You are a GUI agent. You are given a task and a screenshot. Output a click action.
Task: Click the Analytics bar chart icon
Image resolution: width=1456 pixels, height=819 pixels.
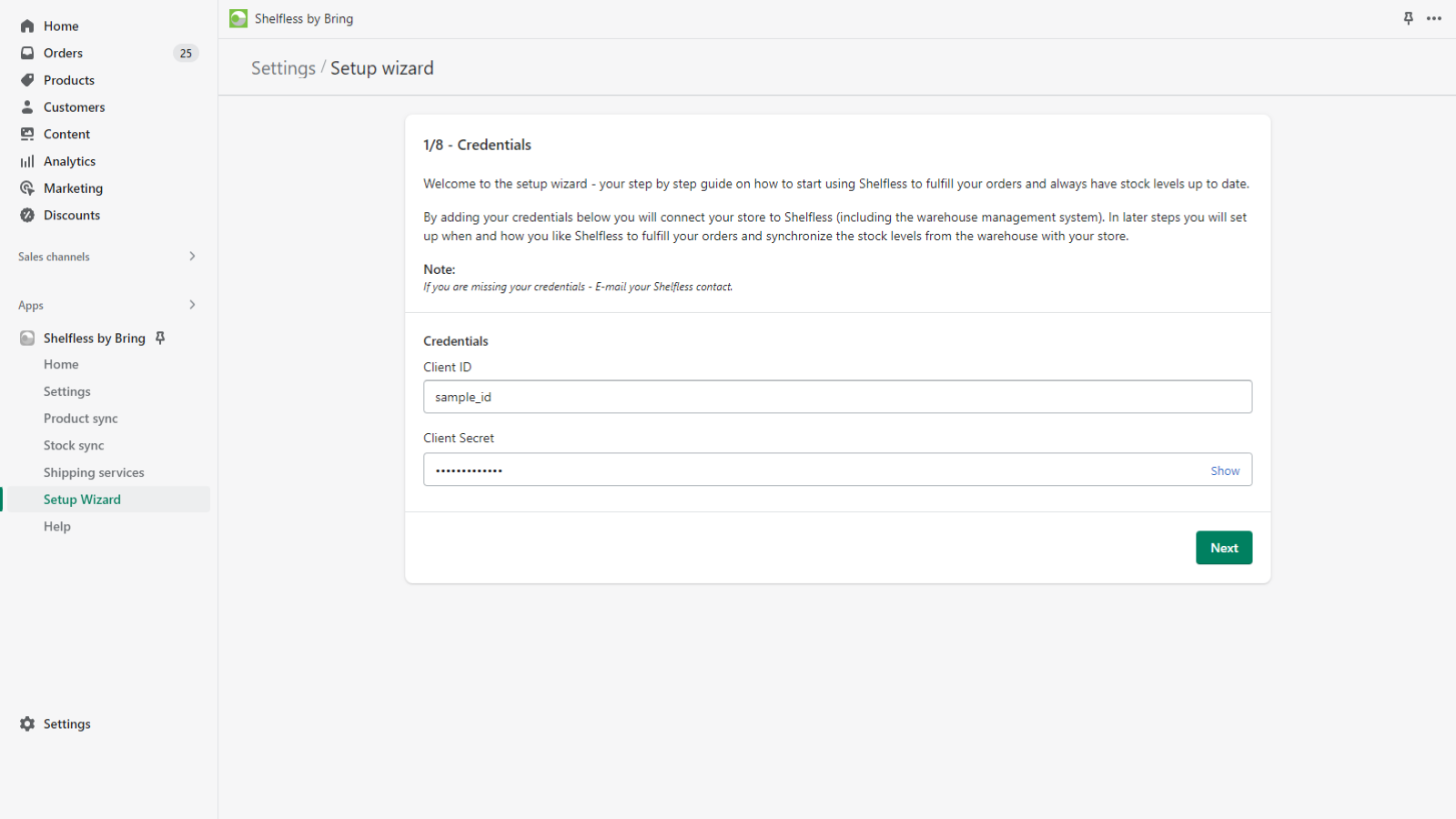[x=27, y=161]
